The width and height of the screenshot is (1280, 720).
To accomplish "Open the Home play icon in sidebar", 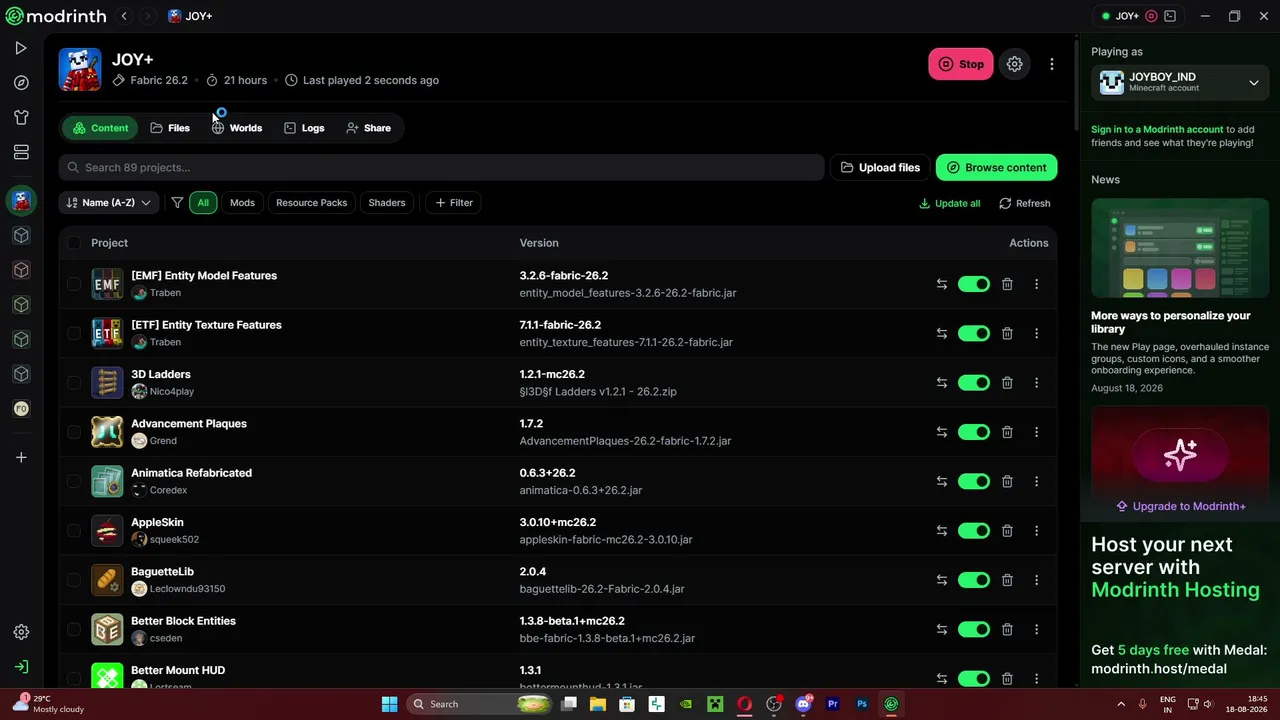I will (x=21, y=48).
